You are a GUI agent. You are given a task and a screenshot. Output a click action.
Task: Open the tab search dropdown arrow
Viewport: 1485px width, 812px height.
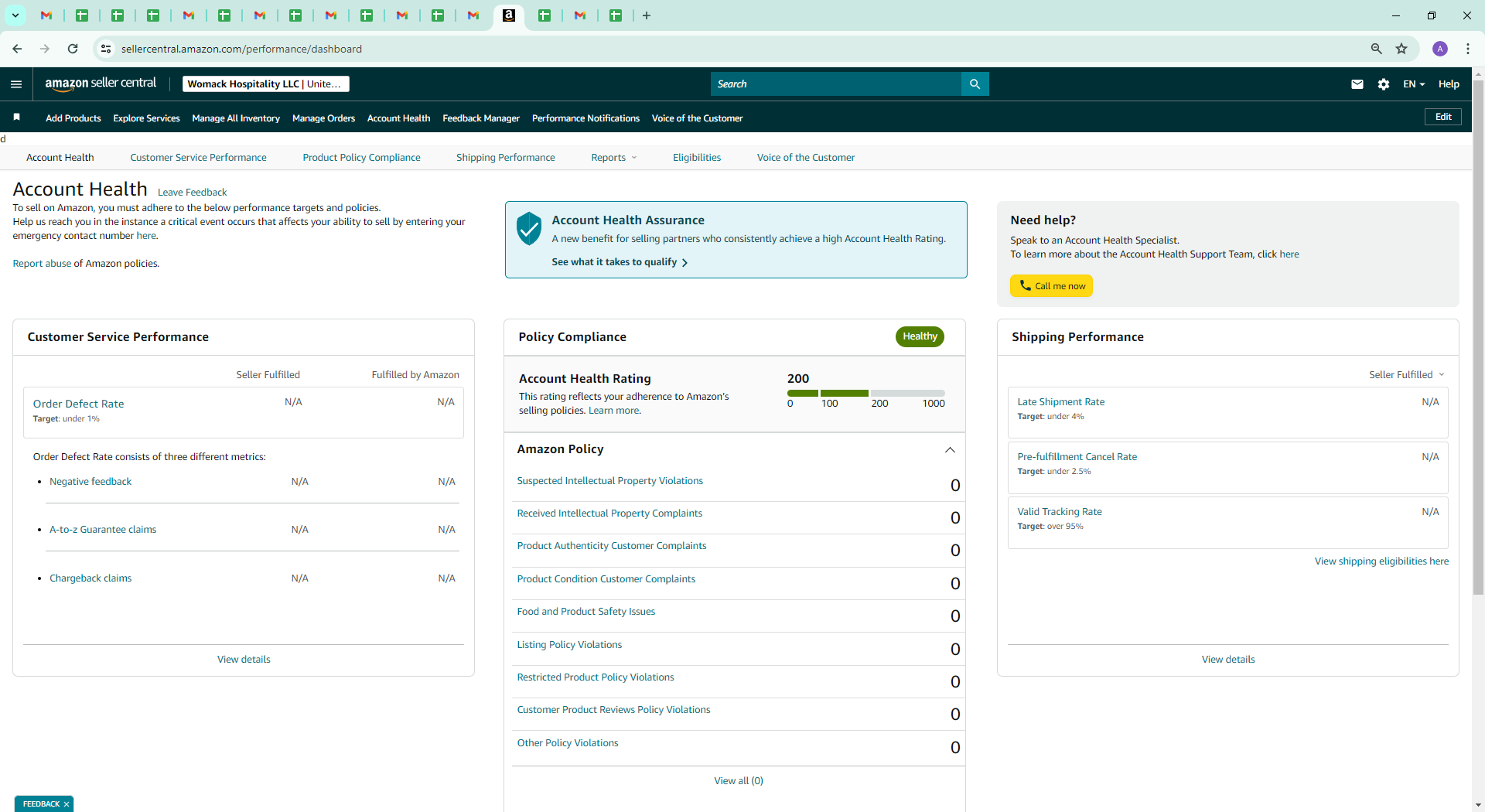click(15, 15)
